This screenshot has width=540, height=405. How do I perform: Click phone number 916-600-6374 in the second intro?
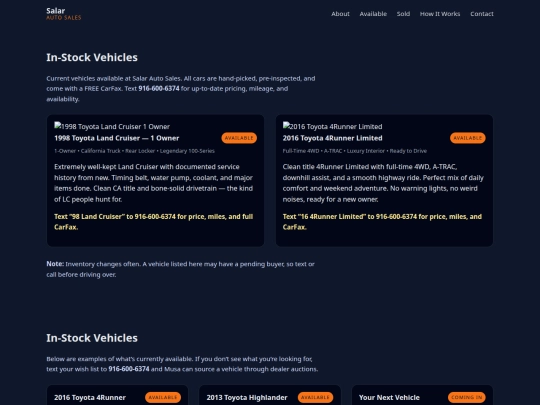point(129,369)
